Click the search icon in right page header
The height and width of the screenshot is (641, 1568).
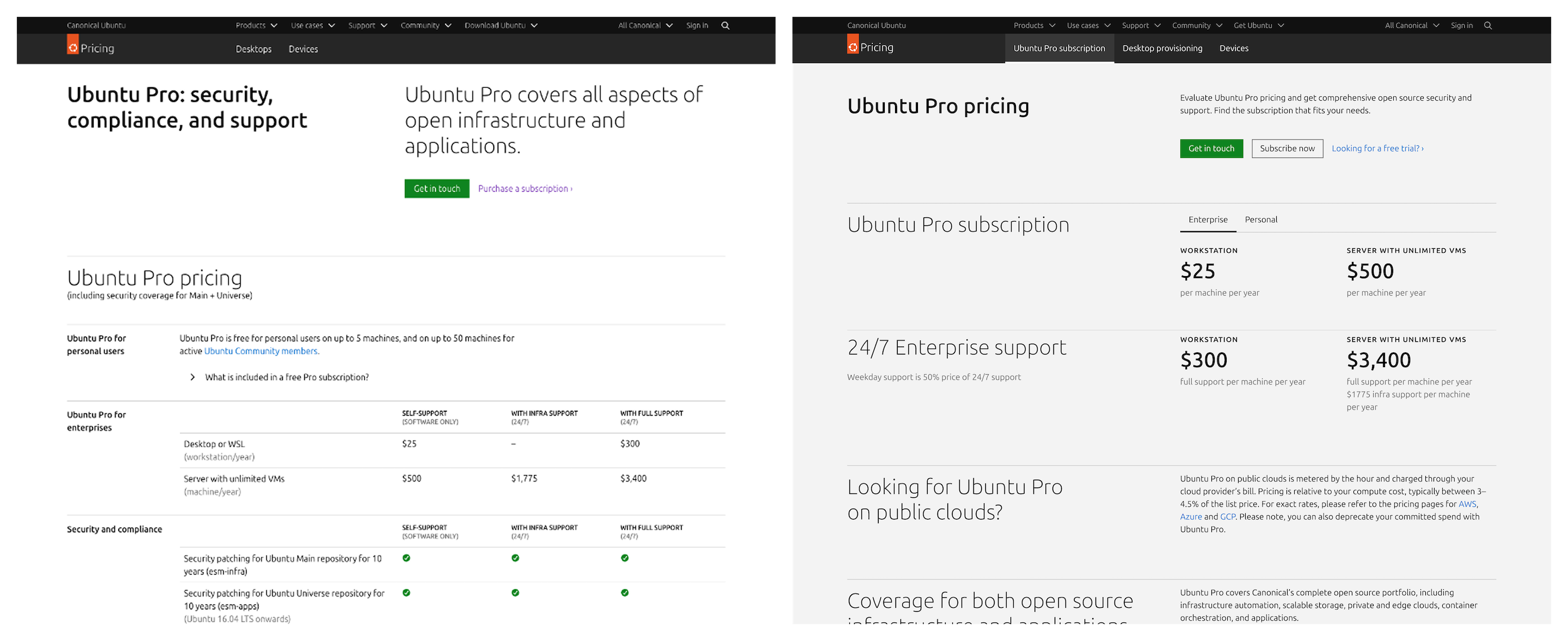[x=1487, y=26]
